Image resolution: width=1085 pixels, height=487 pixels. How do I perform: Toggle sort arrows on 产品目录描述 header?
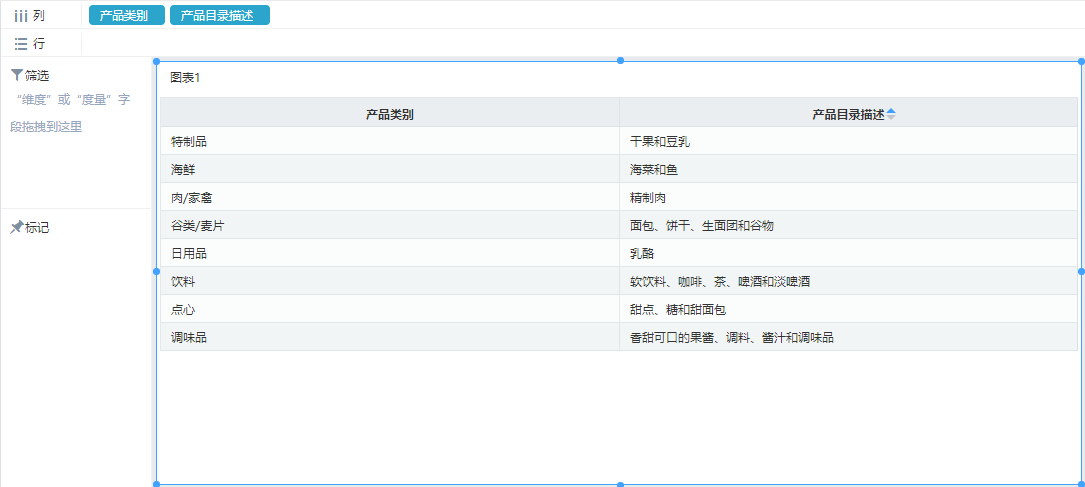click(x=891, y=115)
